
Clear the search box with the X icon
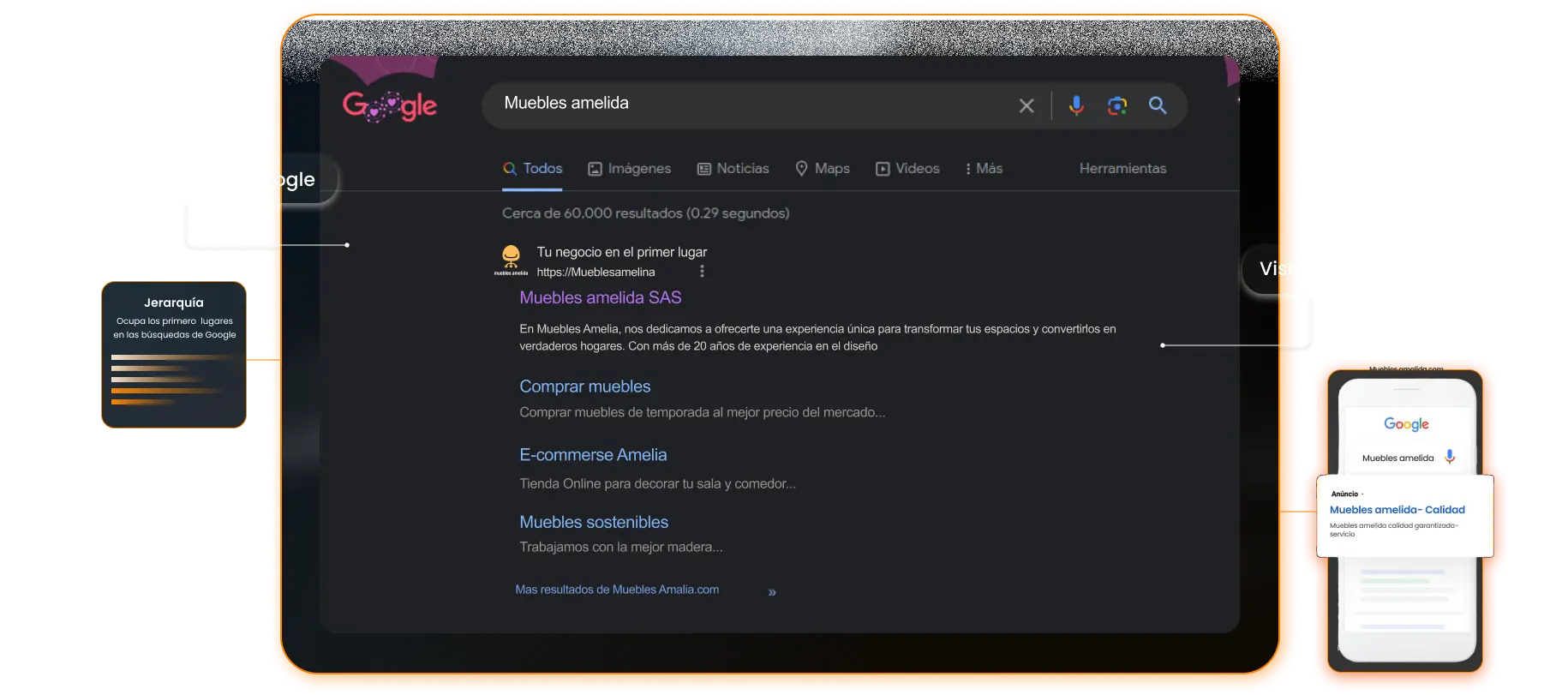(x=1026, y=105)
